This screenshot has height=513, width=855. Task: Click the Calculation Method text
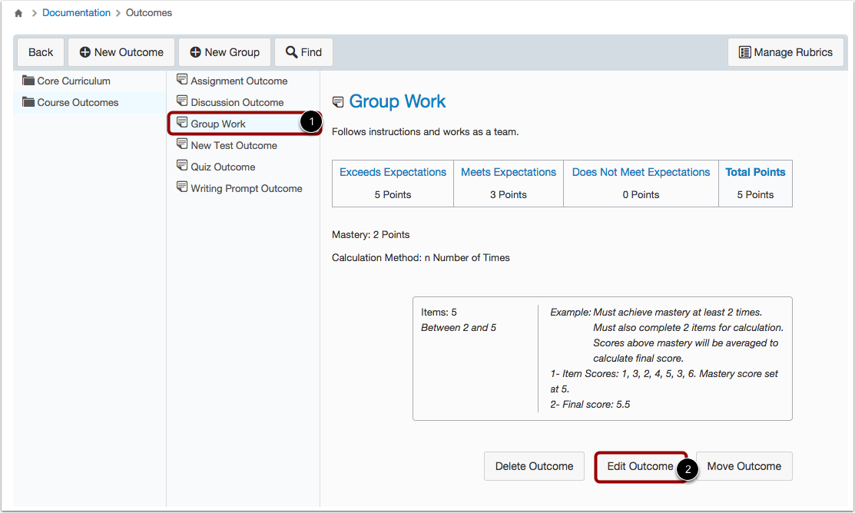point(420,258)
